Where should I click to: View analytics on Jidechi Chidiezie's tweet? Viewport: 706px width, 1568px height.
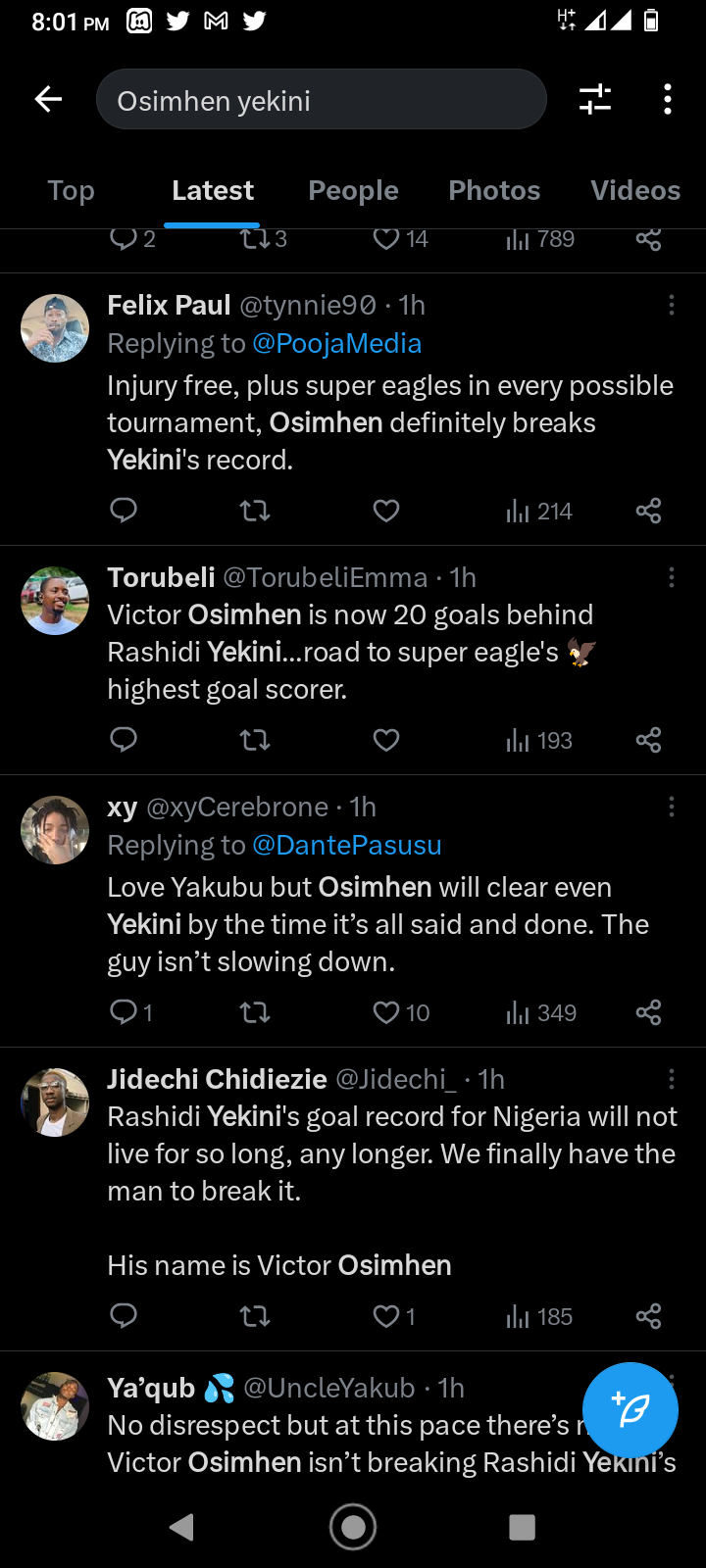coord(538,1316)
